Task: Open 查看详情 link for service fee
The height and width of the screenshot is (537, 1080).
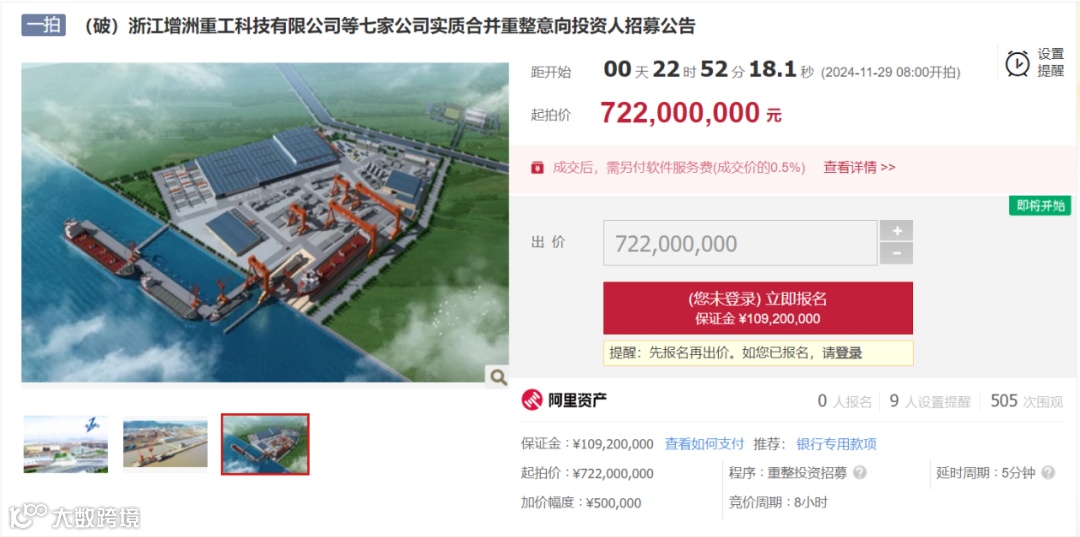Action: coord(859,167)
